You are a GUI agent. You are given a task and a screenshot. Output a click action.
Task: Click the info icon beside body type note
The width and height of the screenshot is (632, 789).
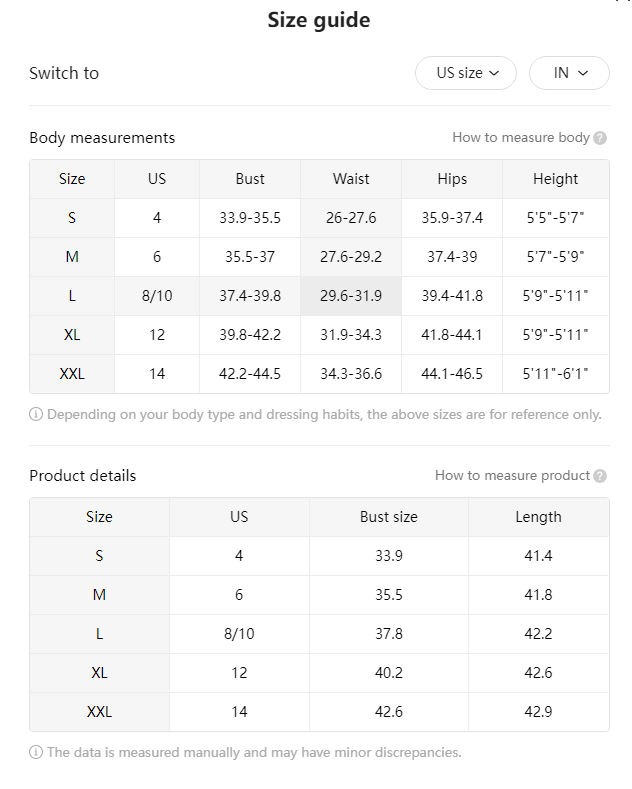[36, 415]
